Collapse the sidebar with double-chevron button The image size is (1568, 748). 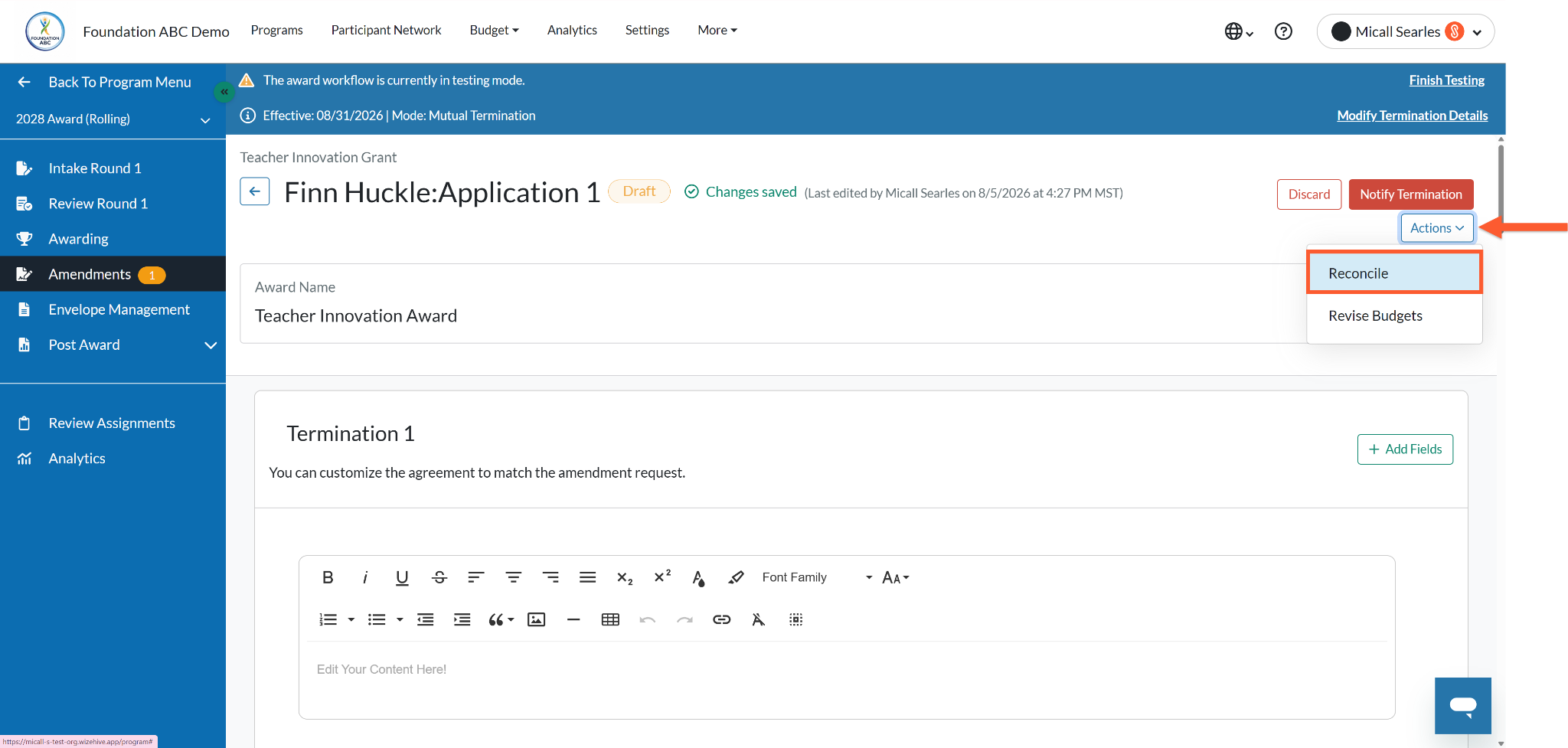[x=224, y=92]
